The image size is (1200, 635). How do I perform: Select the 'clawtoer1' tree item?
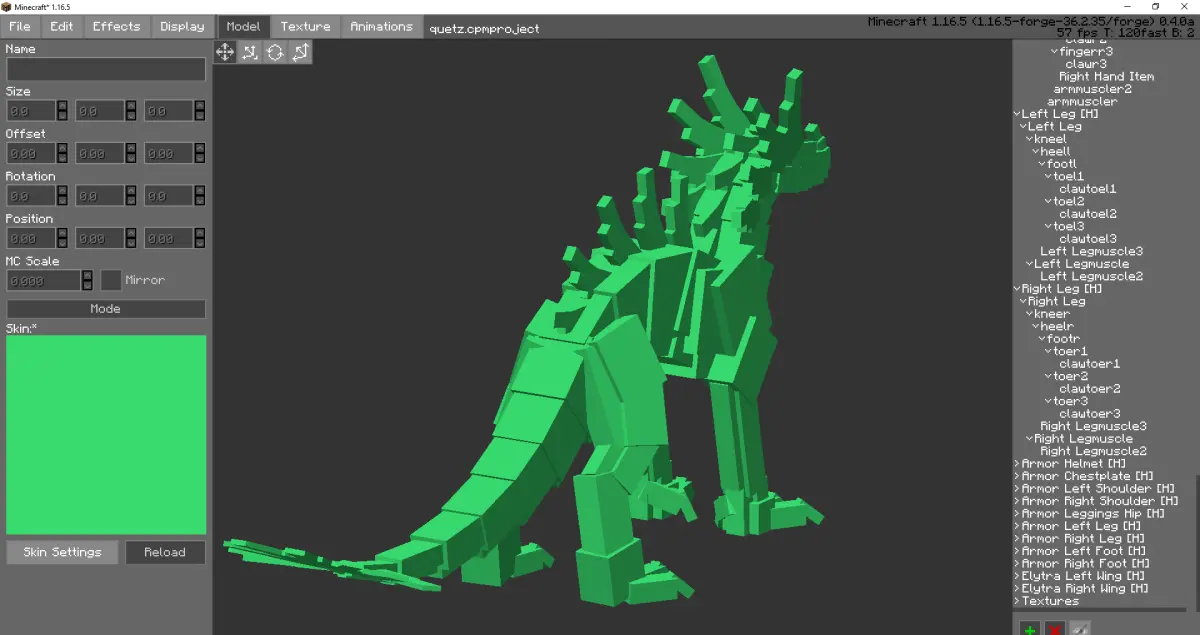pos(1090,364)
